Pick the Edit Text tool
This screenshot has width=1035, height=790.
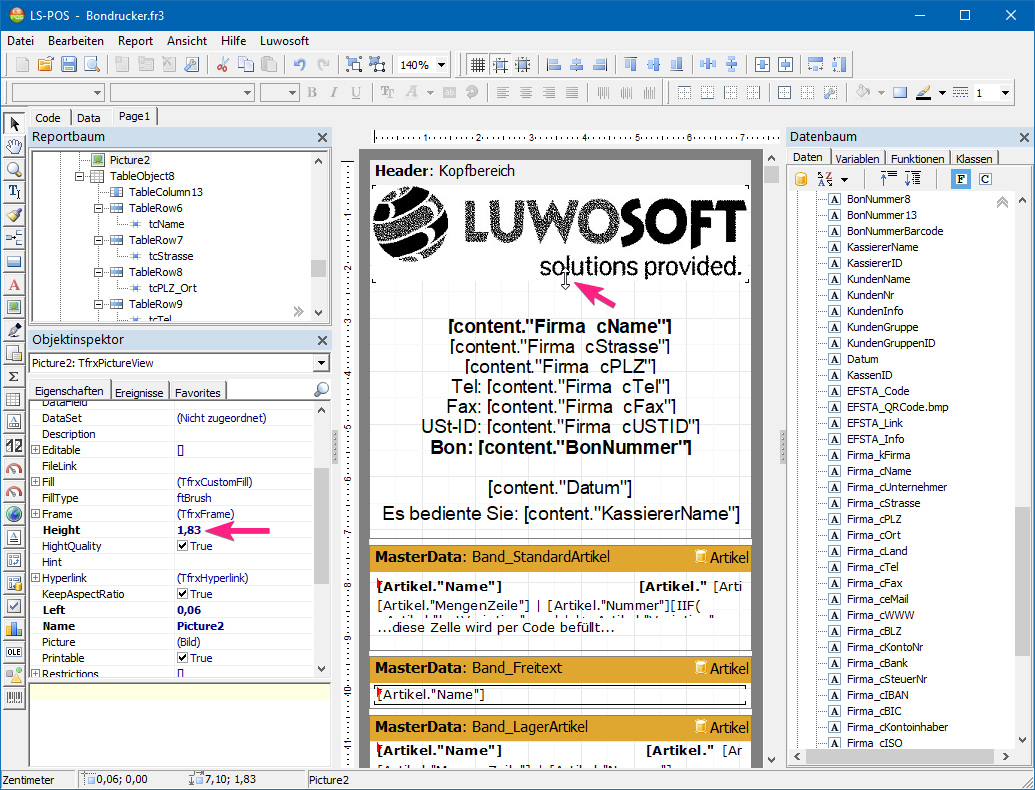[14, 192]
